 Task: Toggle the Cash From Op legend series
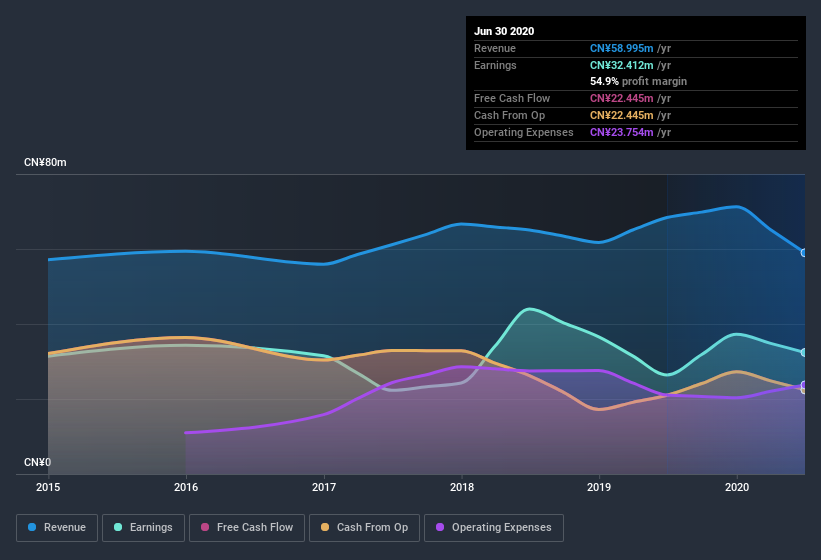[364, 528]
